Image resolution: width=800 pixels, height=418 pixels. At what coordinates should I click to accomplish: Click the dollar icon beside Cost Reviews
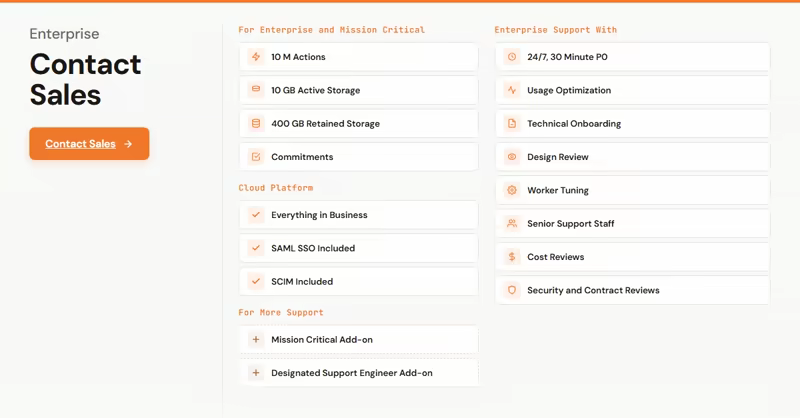click(x=512, y=257)
